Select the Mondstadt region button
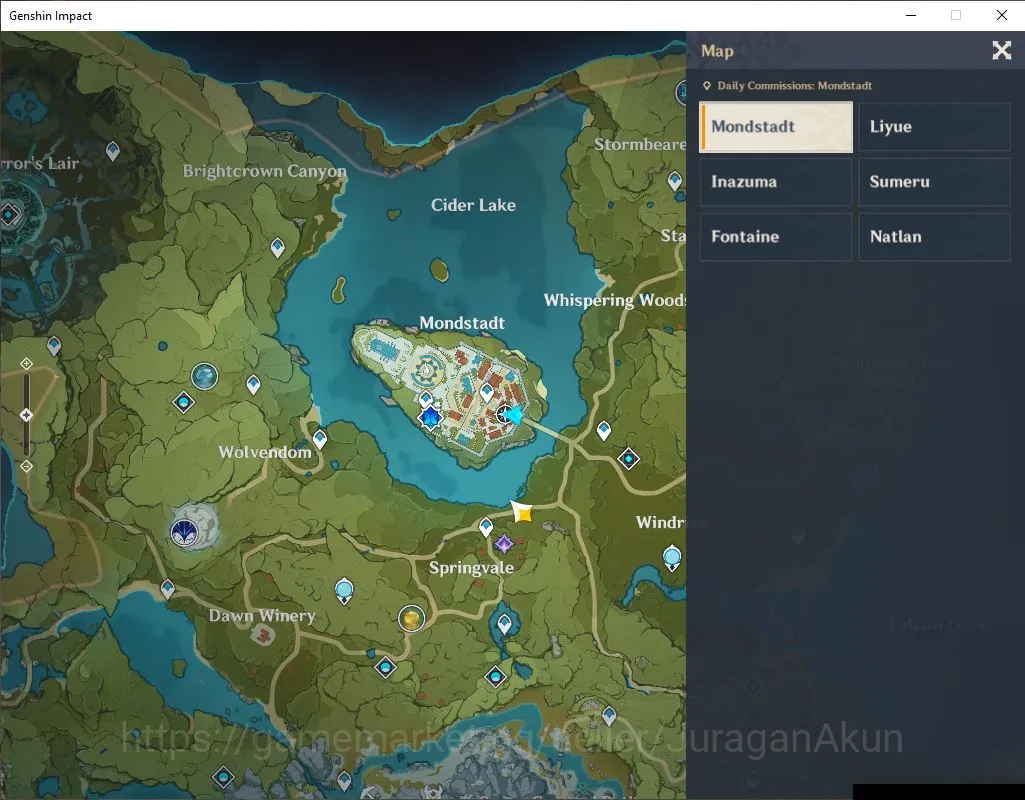This screenshot has height=800, width=1025. point(776,127)
